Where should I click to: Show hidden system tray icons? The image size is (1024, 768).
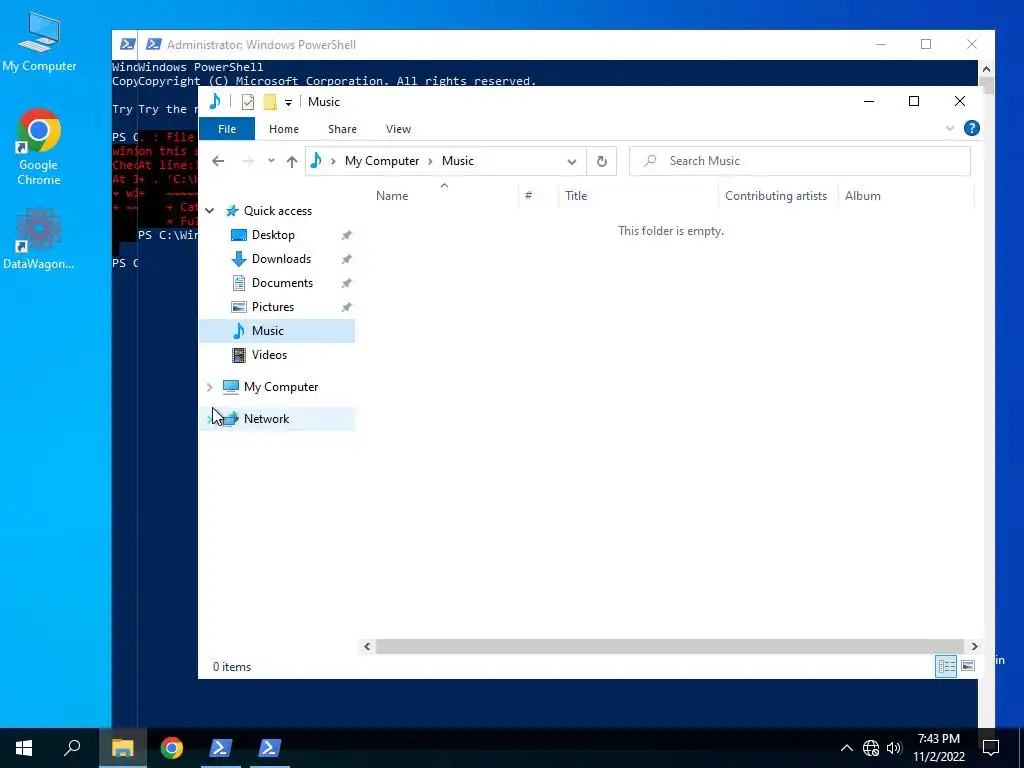point(846,748)
